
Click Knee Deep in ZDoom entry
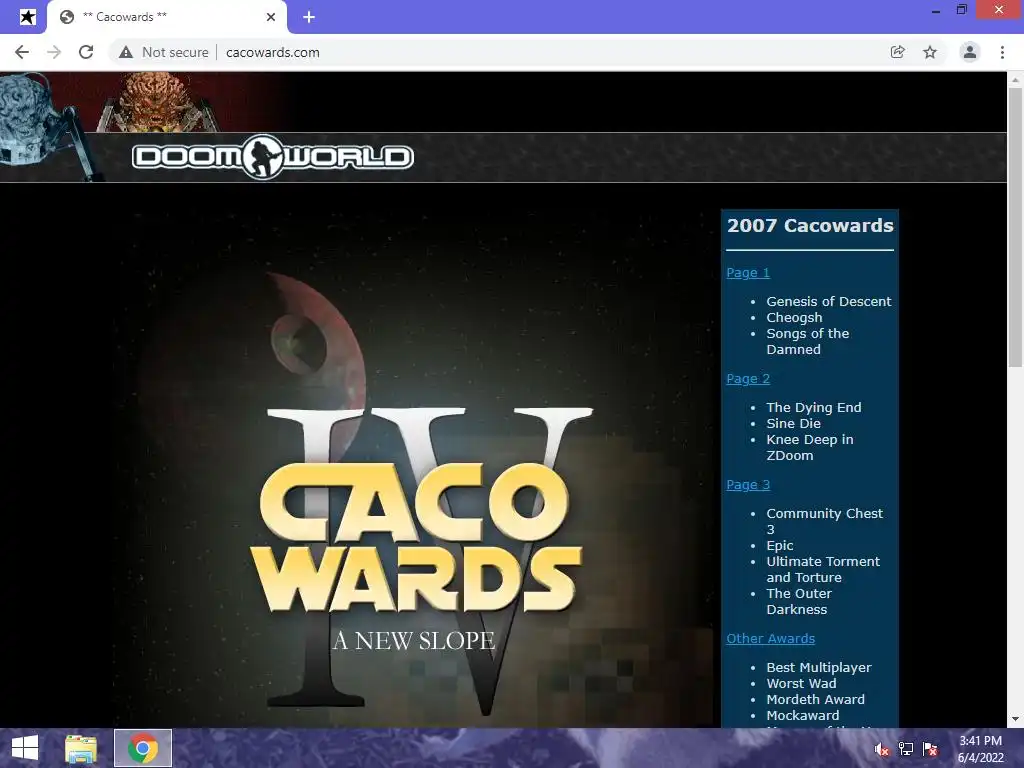pos(810,447)
